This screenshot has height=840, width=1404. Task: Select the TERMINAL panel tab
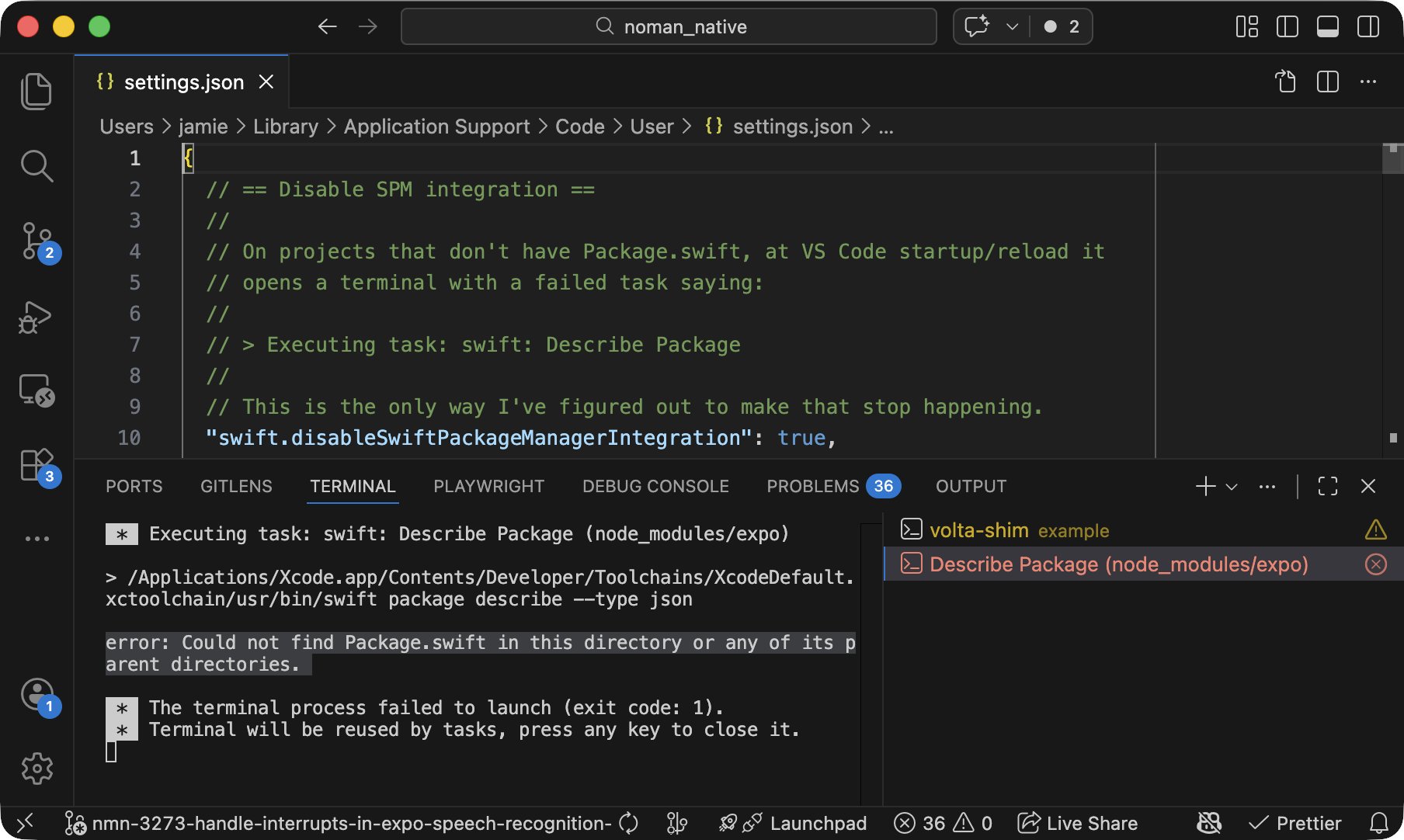point(353,486)
